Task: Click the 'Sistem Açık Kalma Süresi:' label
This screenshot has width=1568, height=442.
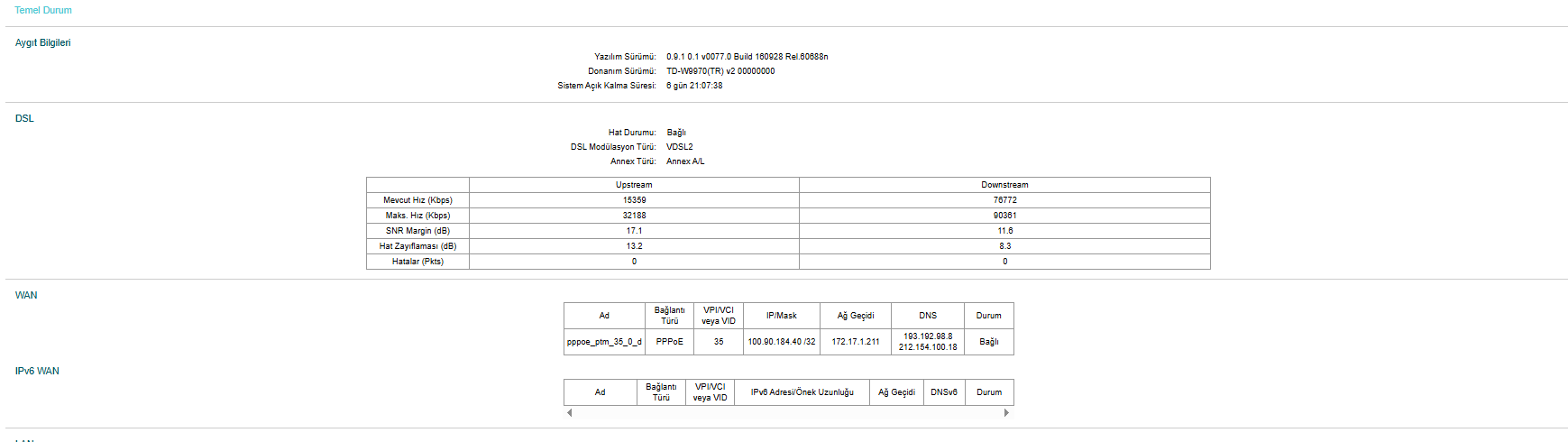Action: tap(607, 86)
